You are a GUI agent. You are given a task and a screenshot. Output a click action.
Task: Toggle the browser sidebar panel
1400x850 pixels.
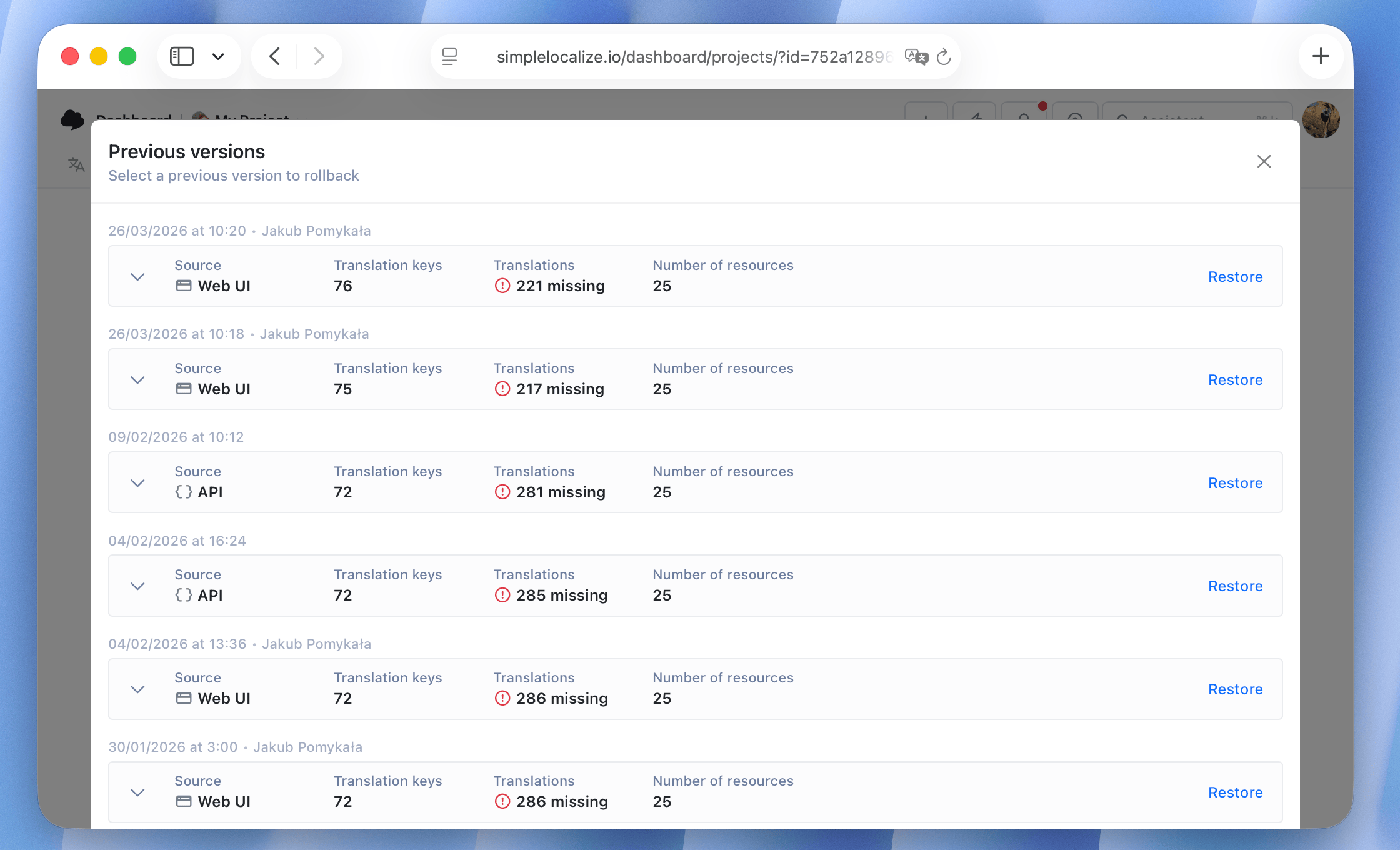click(x=182, y=56)
